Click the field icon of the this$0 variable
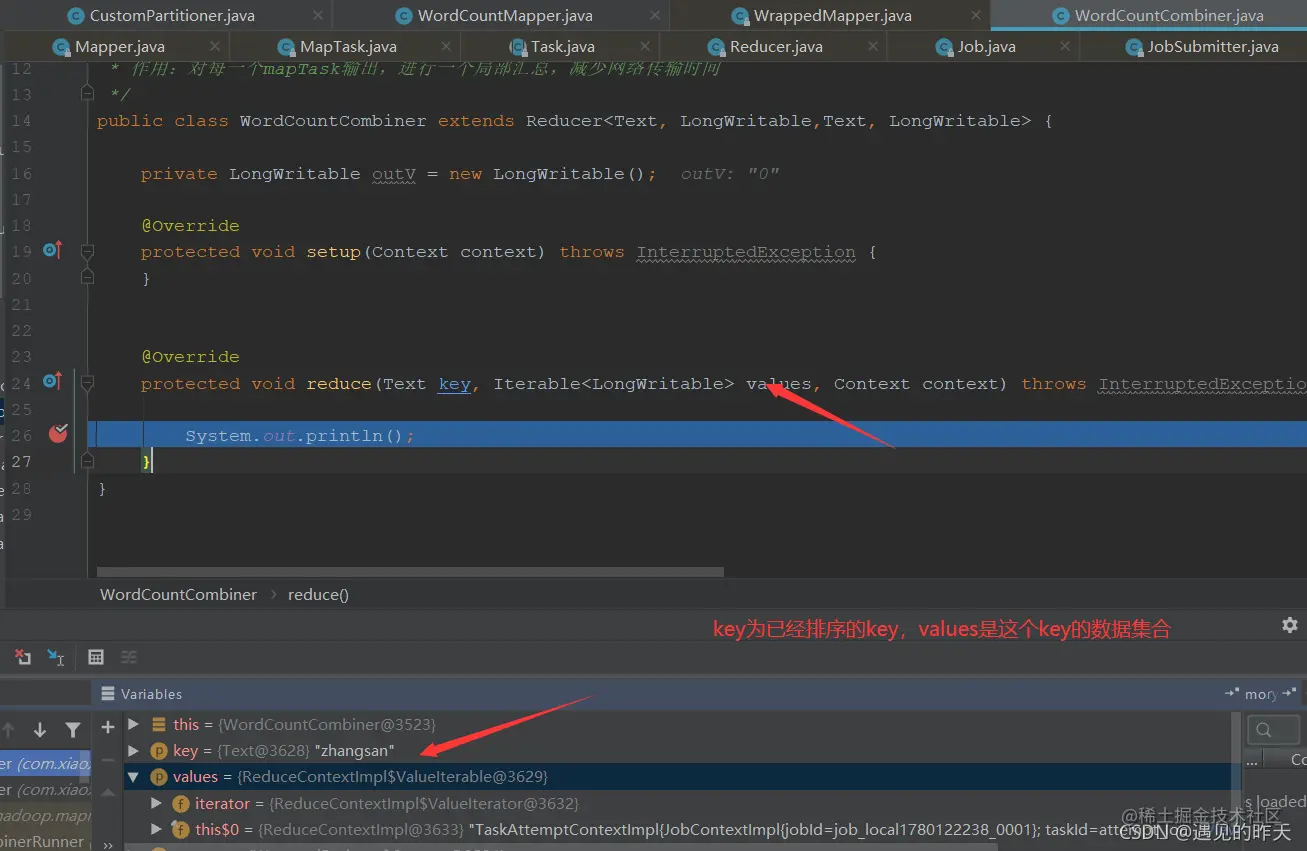The height and width of the screenshot is (851, 1307). [x=180, y=830]
